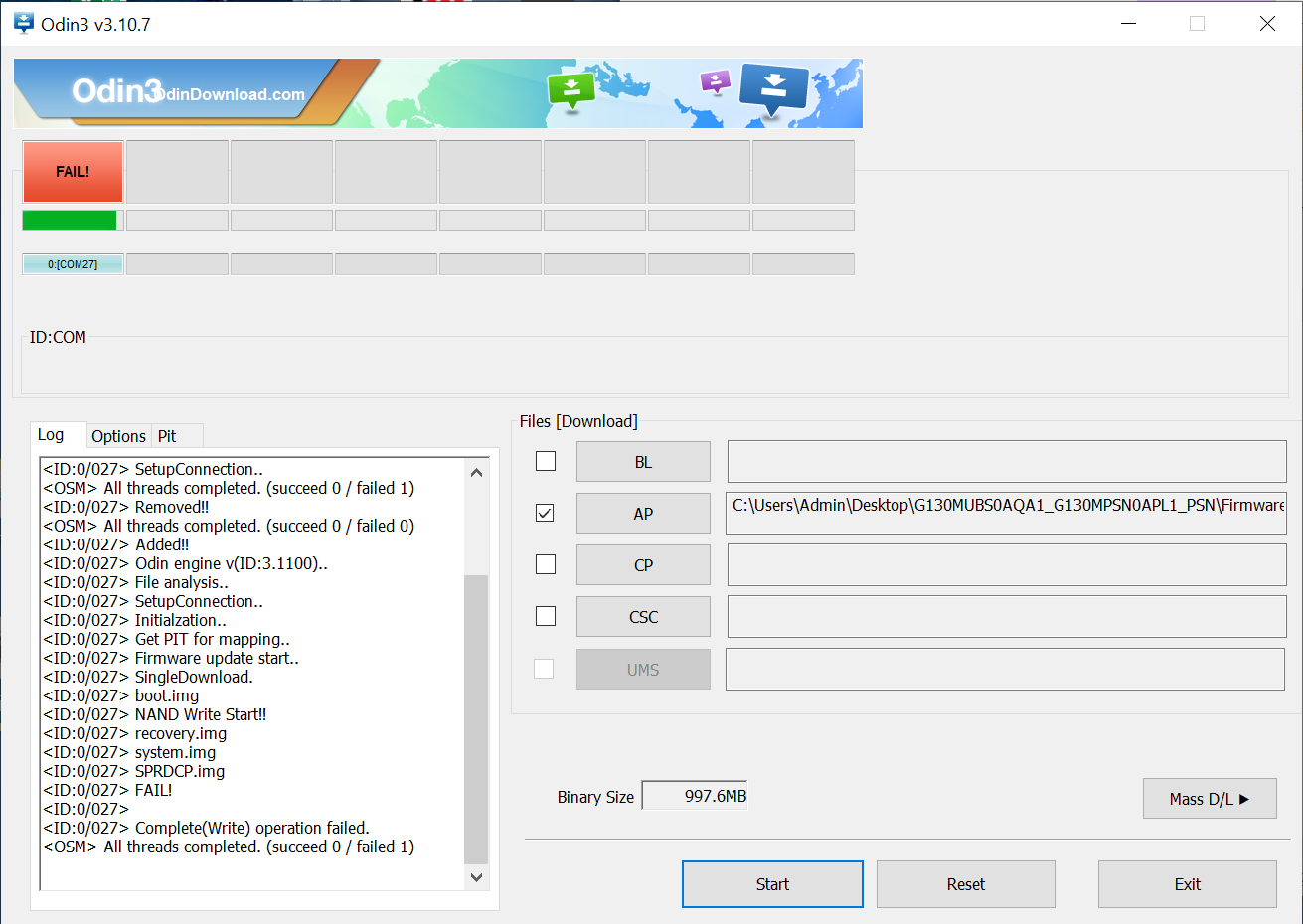This screenshot has height=924, width=1303.
Task: Click the BL file button
Action: [643, 462]
